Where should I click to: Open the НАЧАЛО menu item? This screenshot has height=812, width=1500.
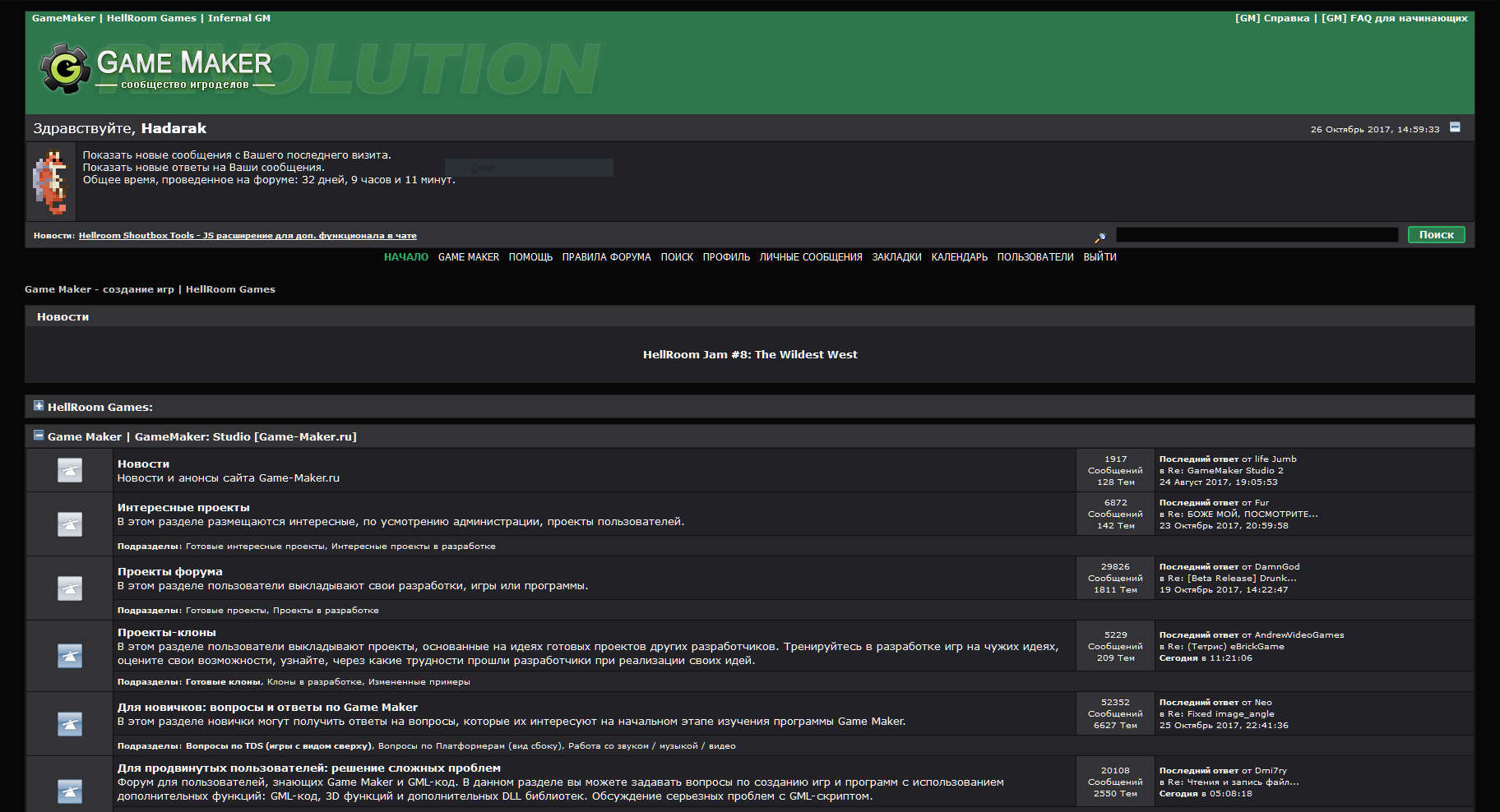406,257
